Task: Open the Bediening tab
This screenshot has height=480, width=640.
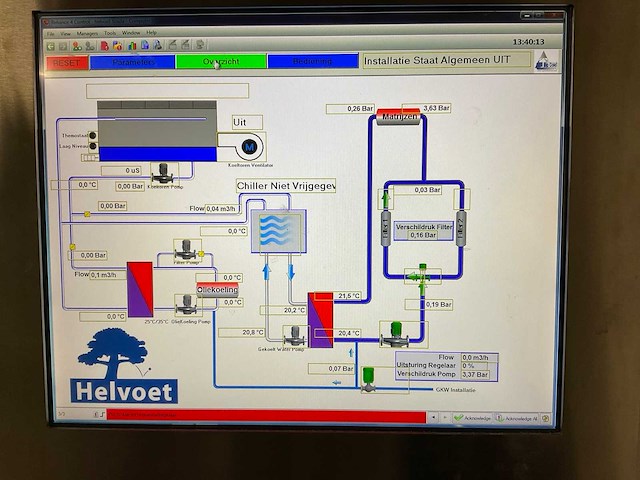Action: [x=312, y=62]
